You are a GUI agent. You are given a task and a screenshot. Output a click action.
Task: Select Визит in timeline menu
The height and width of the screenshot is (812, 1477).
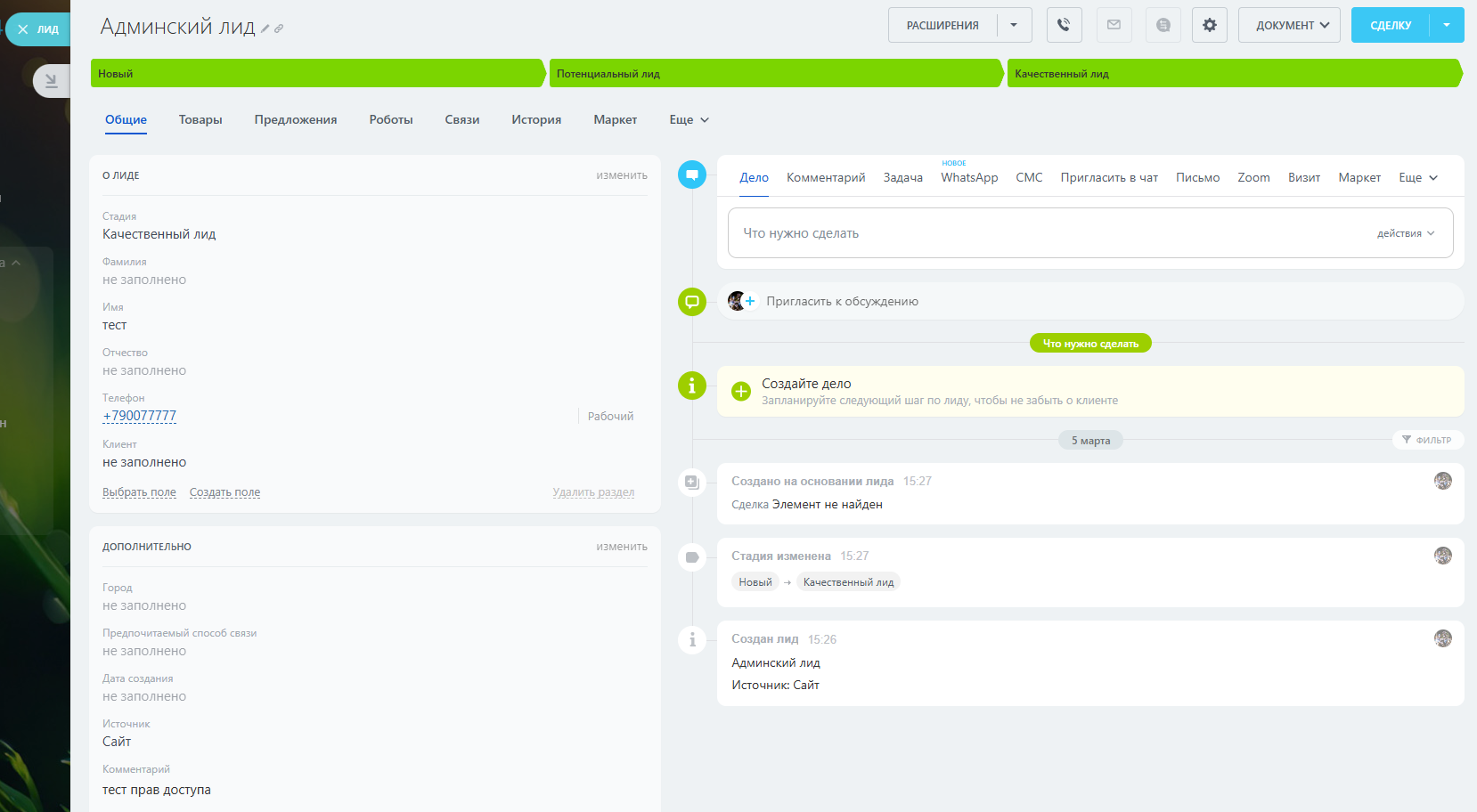coord(1304,177)
